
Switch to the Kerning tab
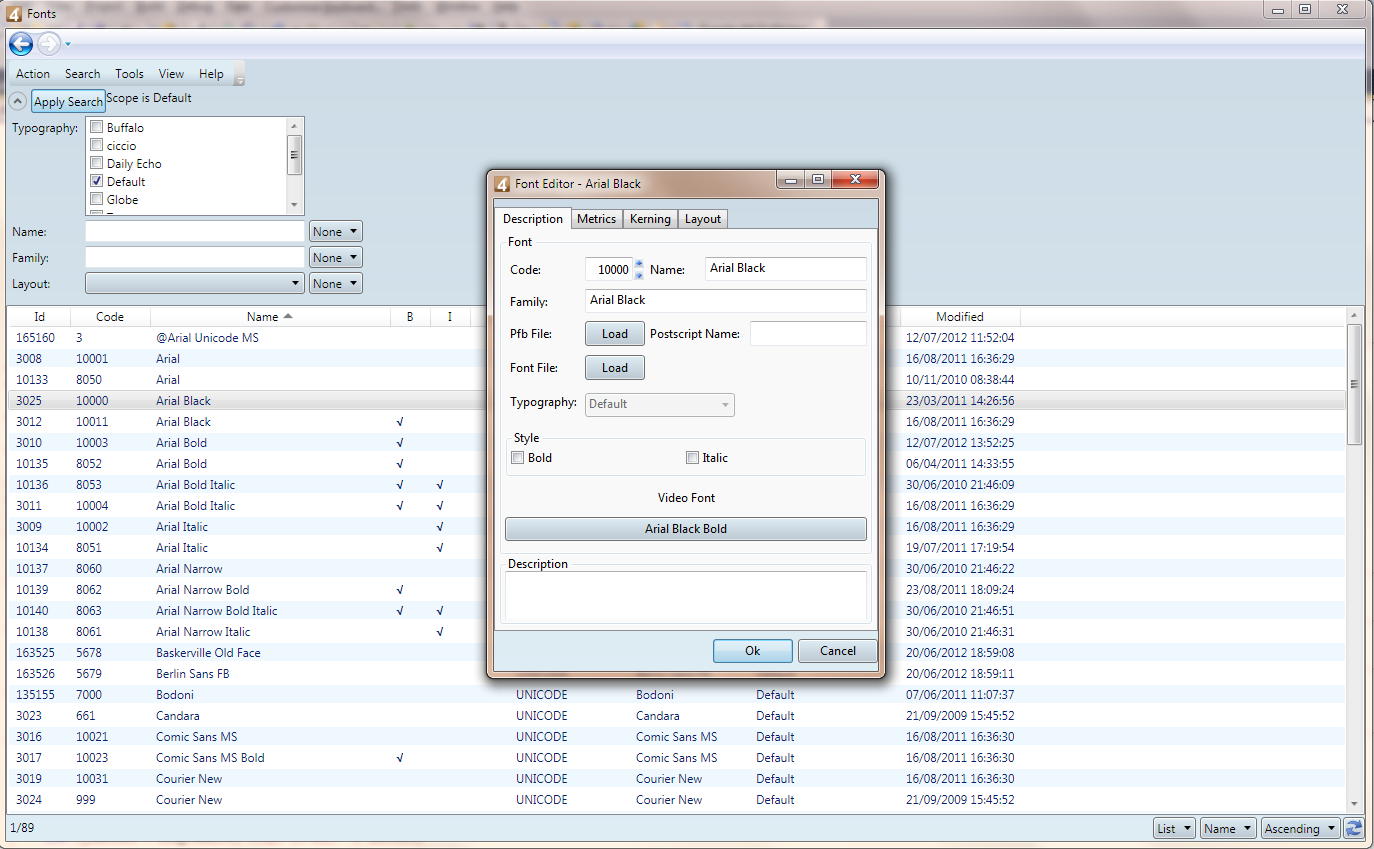pyautogui.click(x=650, y=219)
